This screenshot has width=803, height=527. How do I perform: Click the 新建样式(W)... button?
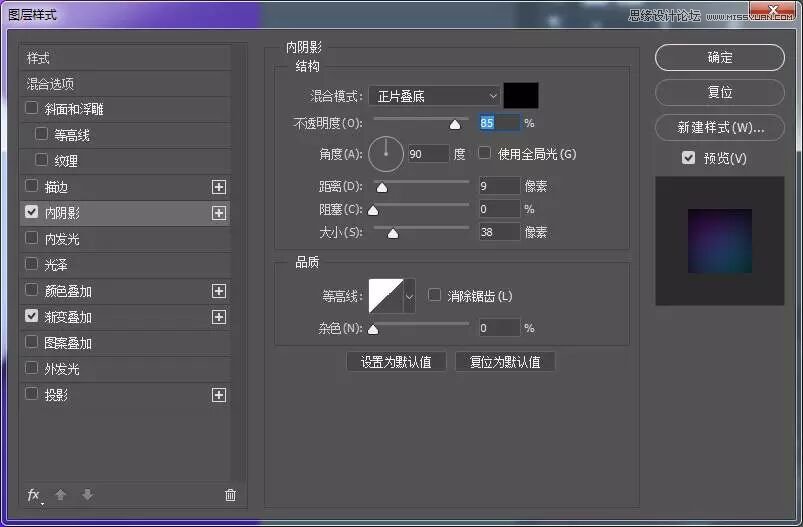pos(720,127)
